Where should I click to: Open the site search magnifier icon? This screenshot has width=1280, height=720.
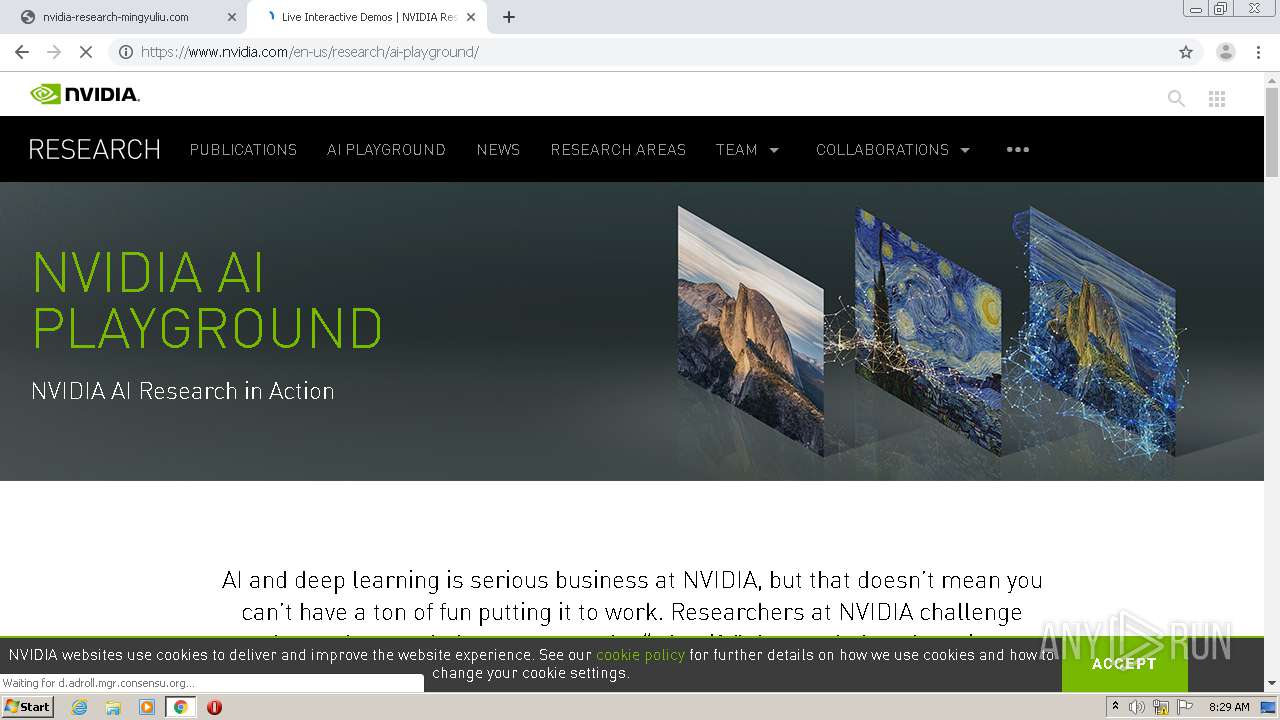[1176, 98]
